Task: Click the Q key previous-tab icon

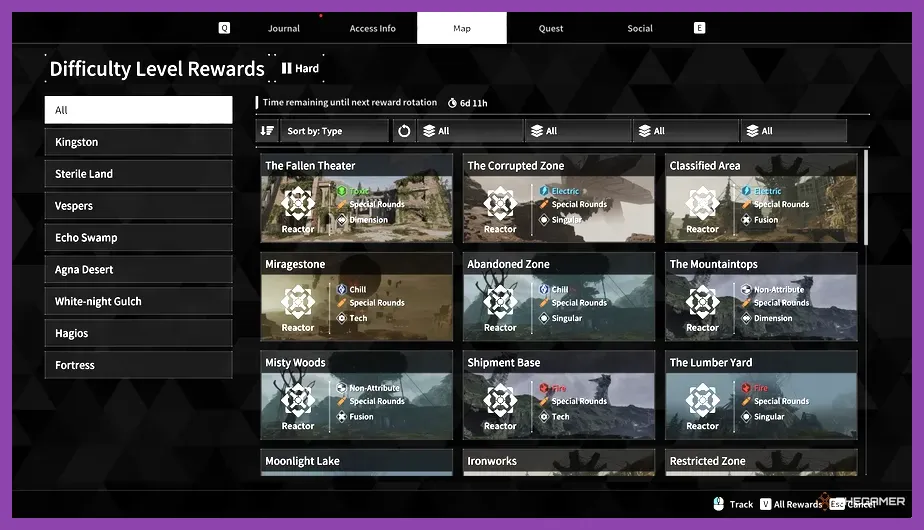Action: pyautogui.click(x=225, y=28)
